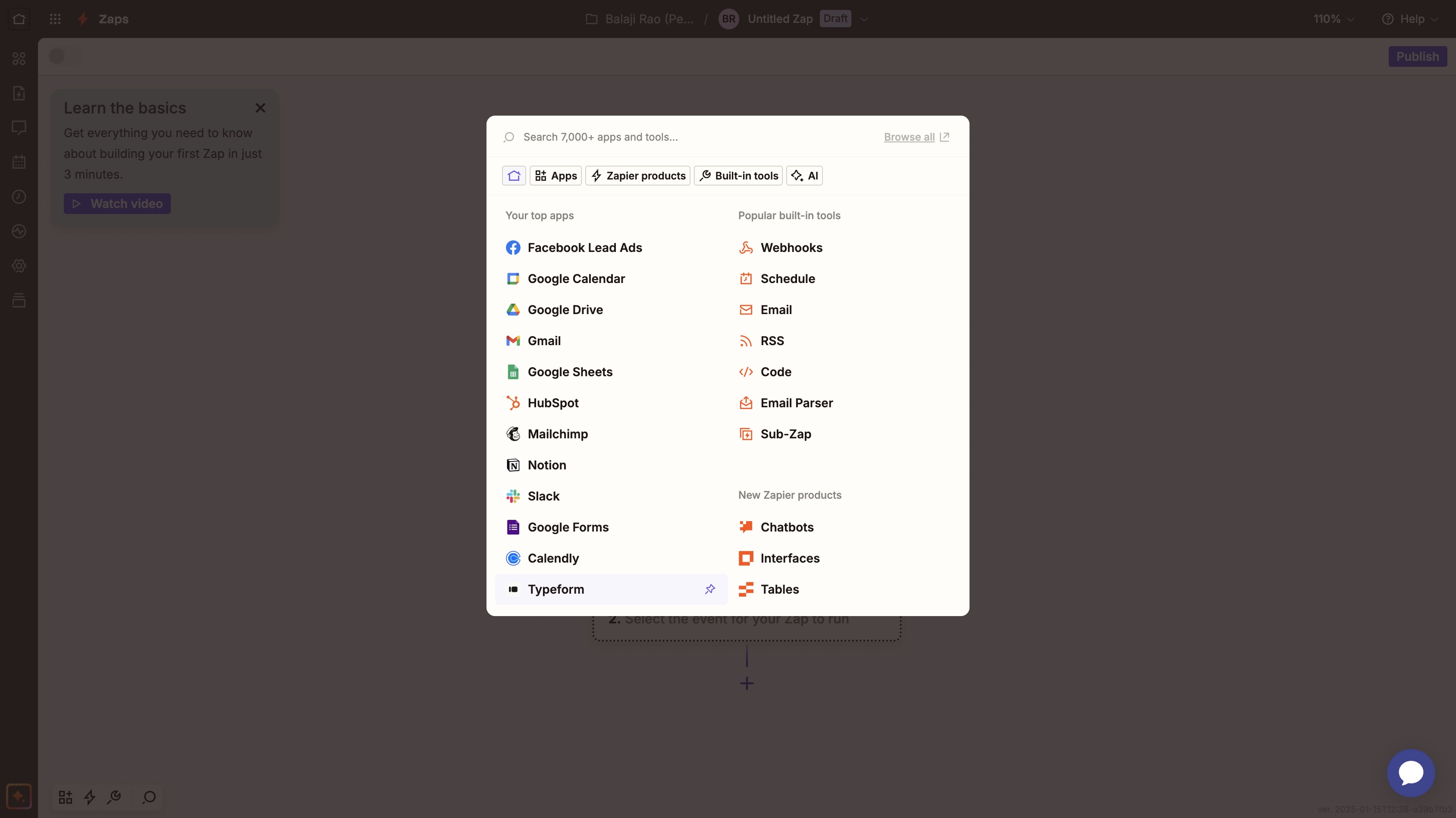Image resolution: width=1456 pixels, height=818 pixels.
Task: Switch to the AI tab
Action: (804, 176)
